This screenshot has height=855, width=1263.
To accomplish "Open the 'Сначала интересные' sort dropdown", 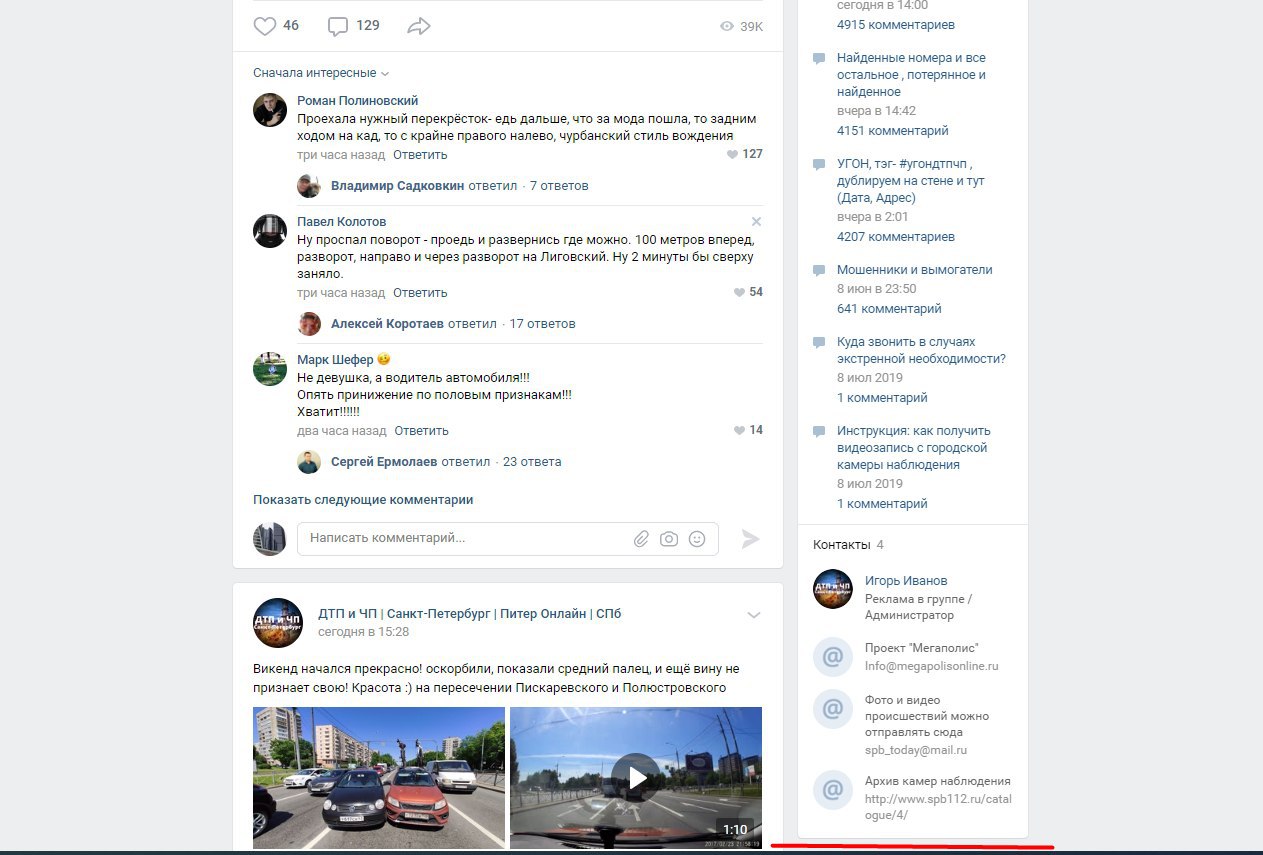I will click(321, 73).
